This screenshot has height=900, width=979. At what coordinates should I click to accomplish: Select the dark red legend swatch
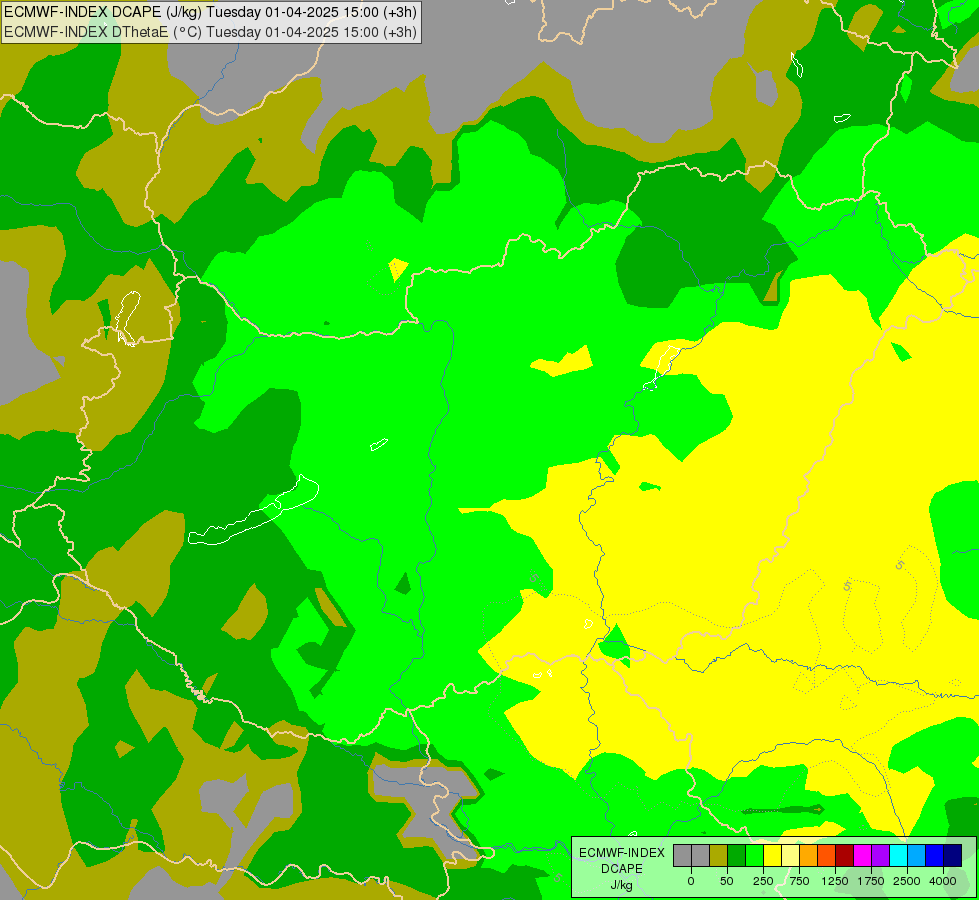pos(845,855)
